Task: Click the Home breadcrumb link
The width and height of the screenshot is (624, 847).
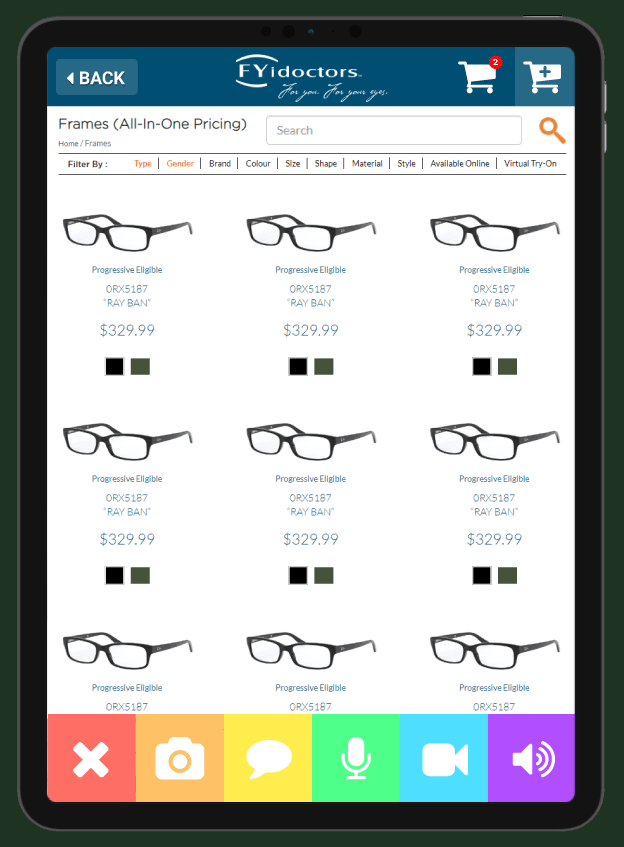Action: (68, 144)
